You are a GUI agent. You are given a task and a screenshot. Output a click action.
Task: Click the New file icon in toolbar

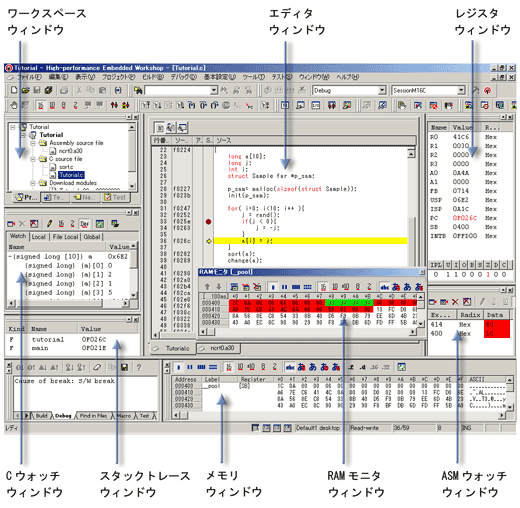pyautogui.click(x=14, y=90)
